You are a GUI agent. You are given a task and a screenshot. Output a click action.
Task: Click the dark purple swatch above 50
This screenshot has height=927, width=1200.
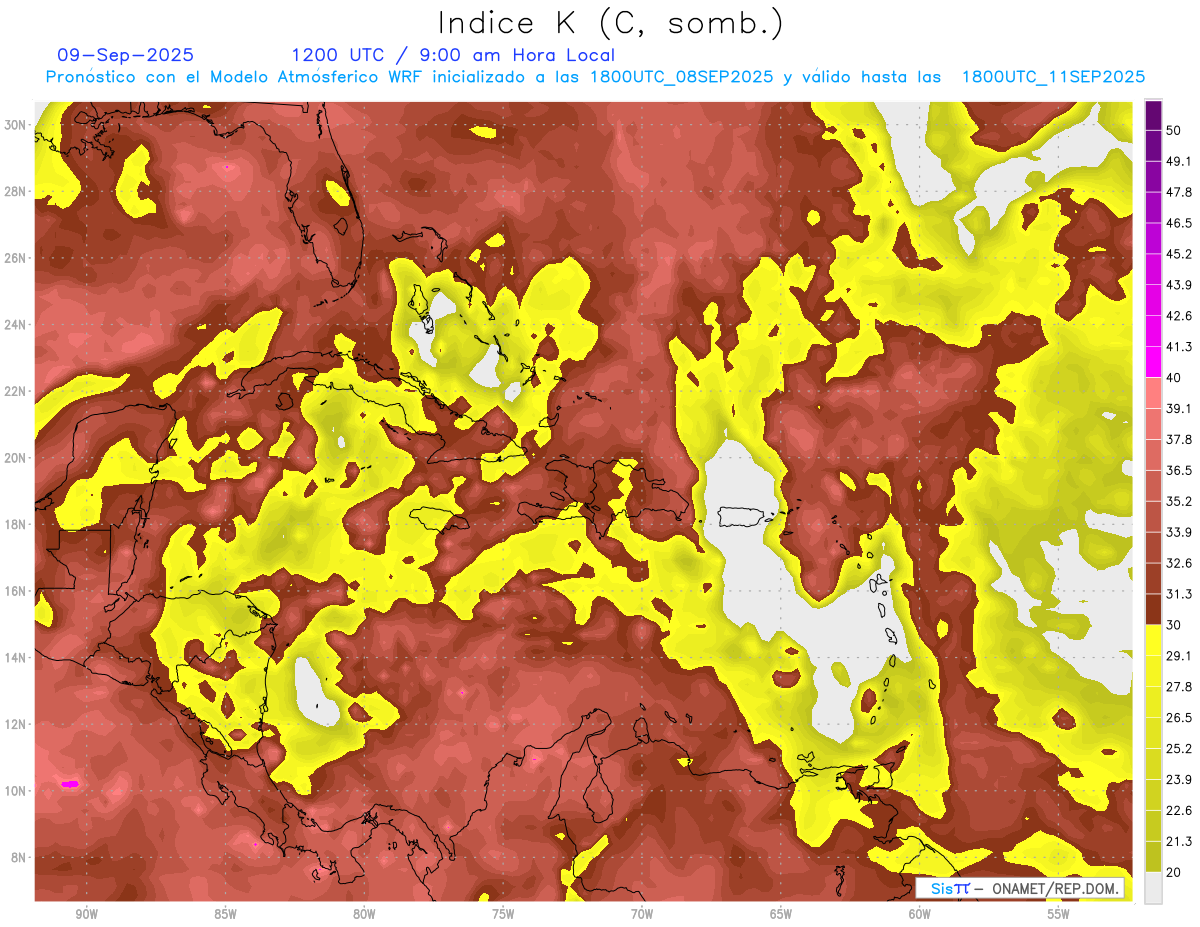click(x=1153, y=116)
